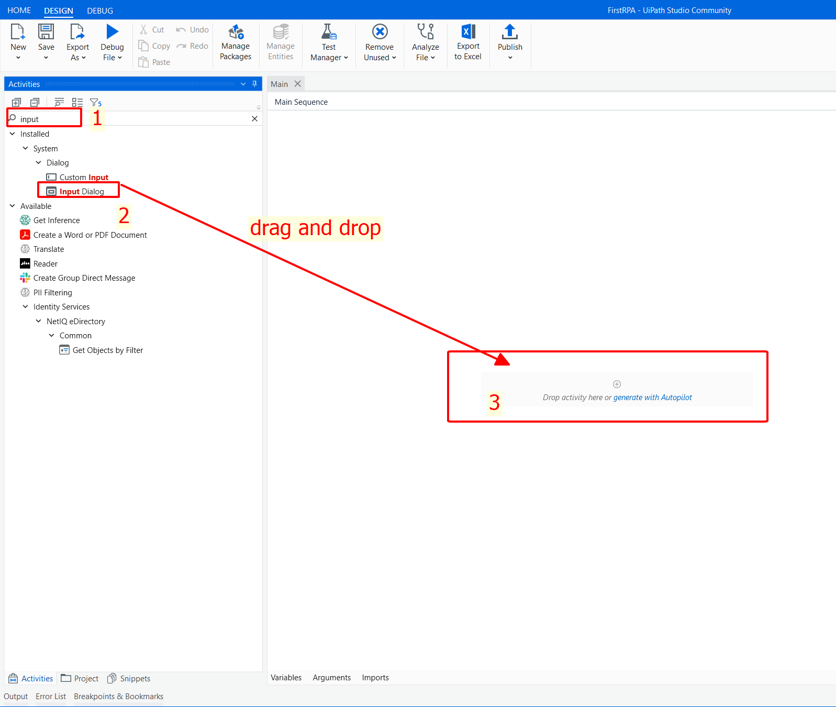Select Reader activity
Image resolution: width=836 pixels, height=707 pixels.
coord(39,263)
